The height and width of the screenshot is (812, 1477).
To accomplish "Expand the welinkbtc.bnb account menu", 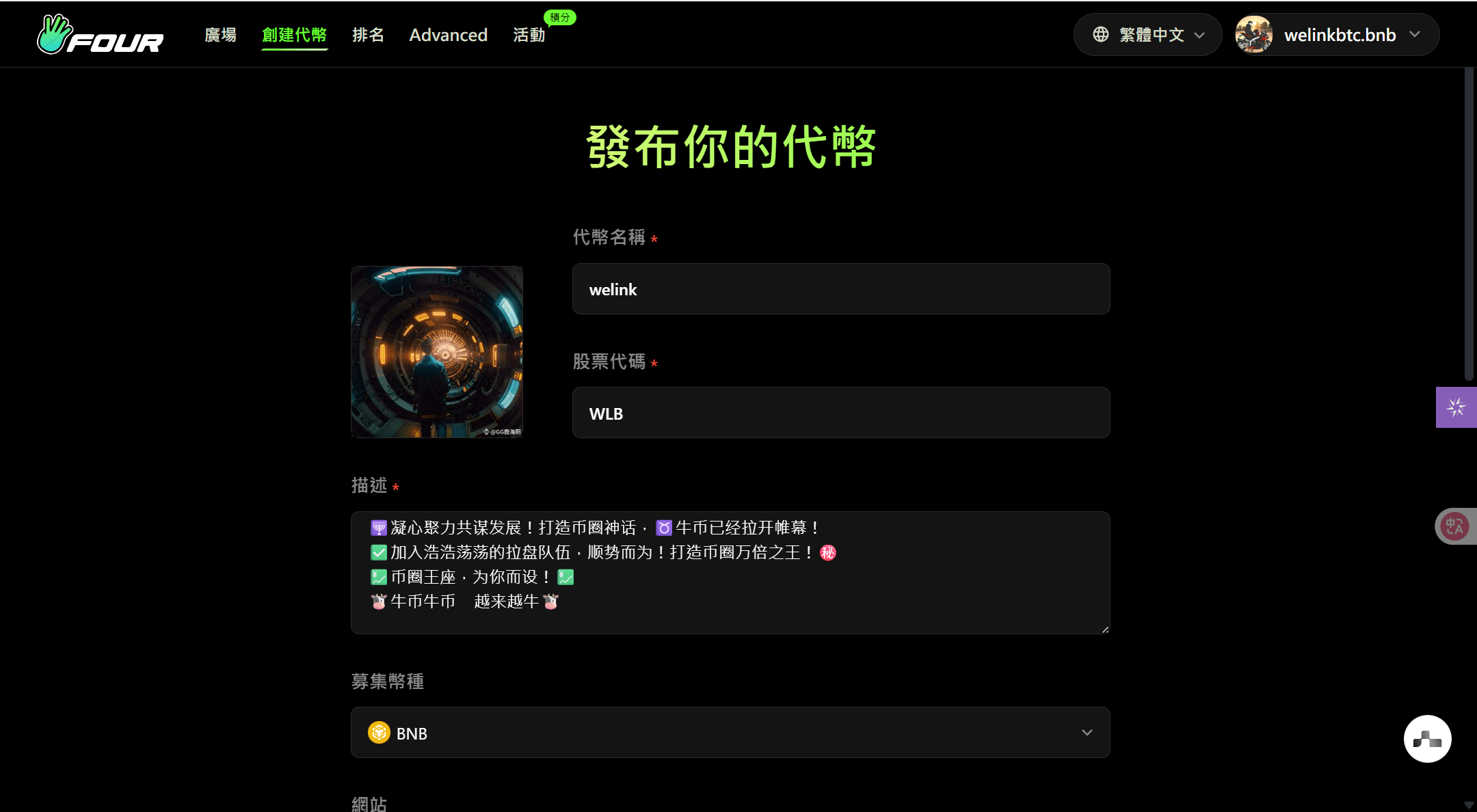I will (x=1337, y=34).
